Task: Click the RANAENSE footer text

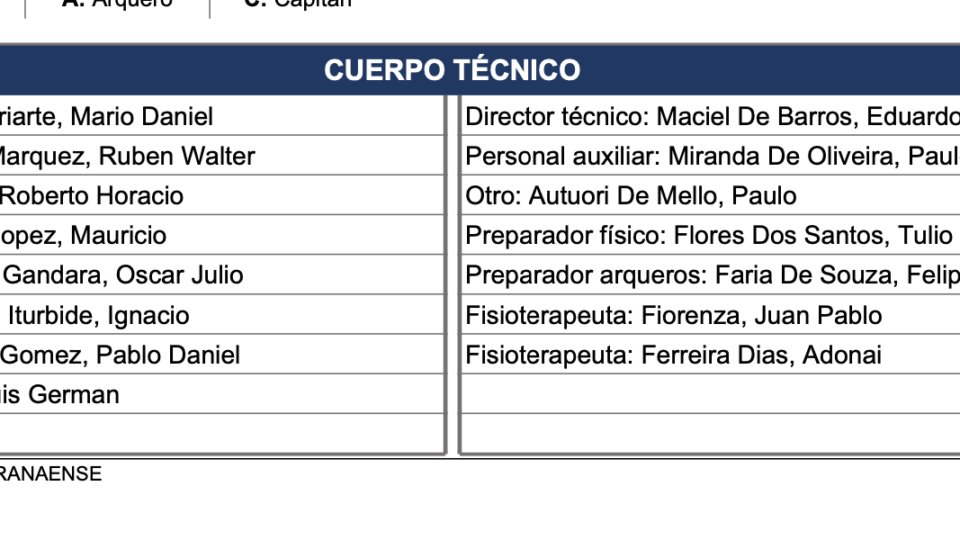Action: click(x=51, y=474)
